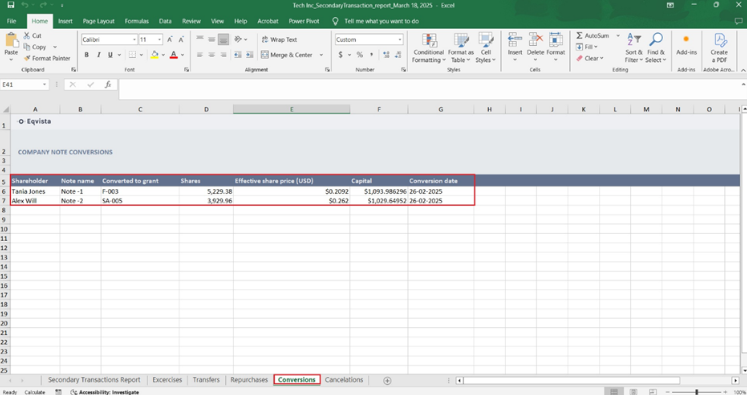Click Decrease Decimal icon
Viewport: 747px width, 395px height.
click(398, 55)
